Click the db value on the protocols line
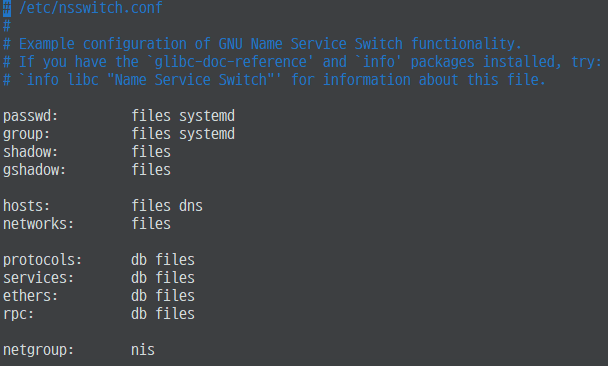608x366 pixels. 139,259
